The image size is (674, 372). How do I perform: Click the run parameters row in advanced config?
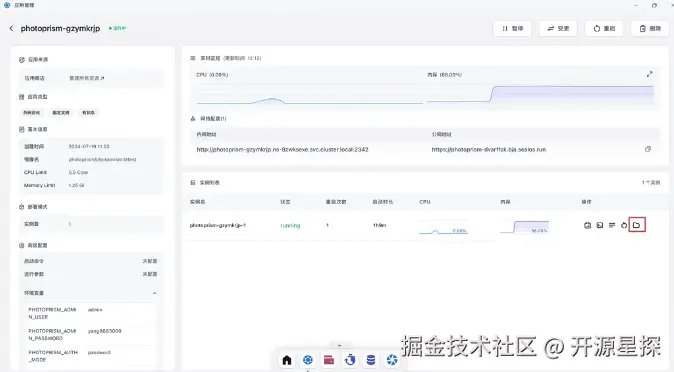pyautogui.click(x=90, y=274)
